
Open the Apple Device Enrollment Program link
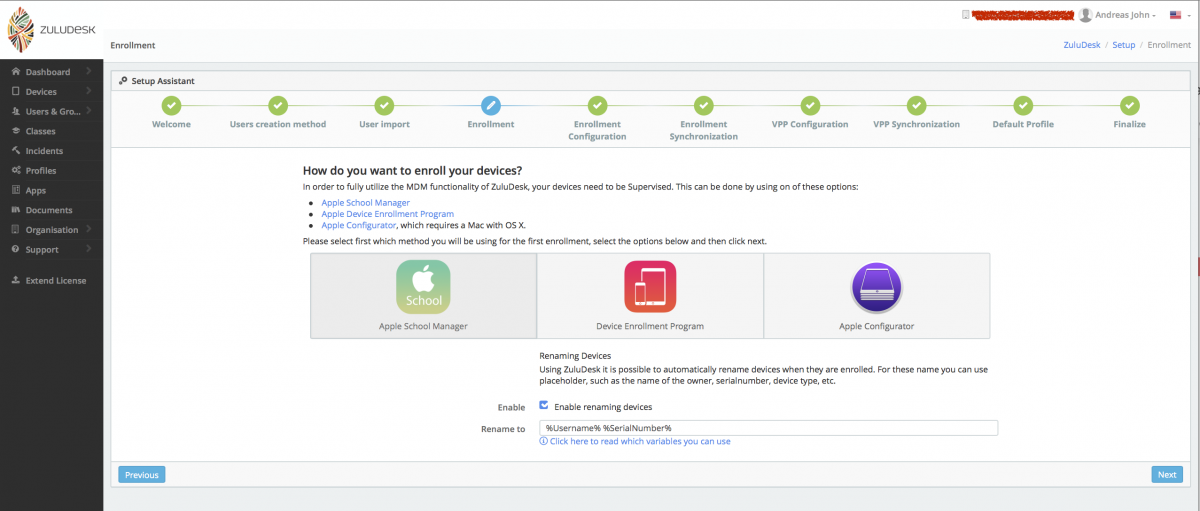click(x=388, y=214)
